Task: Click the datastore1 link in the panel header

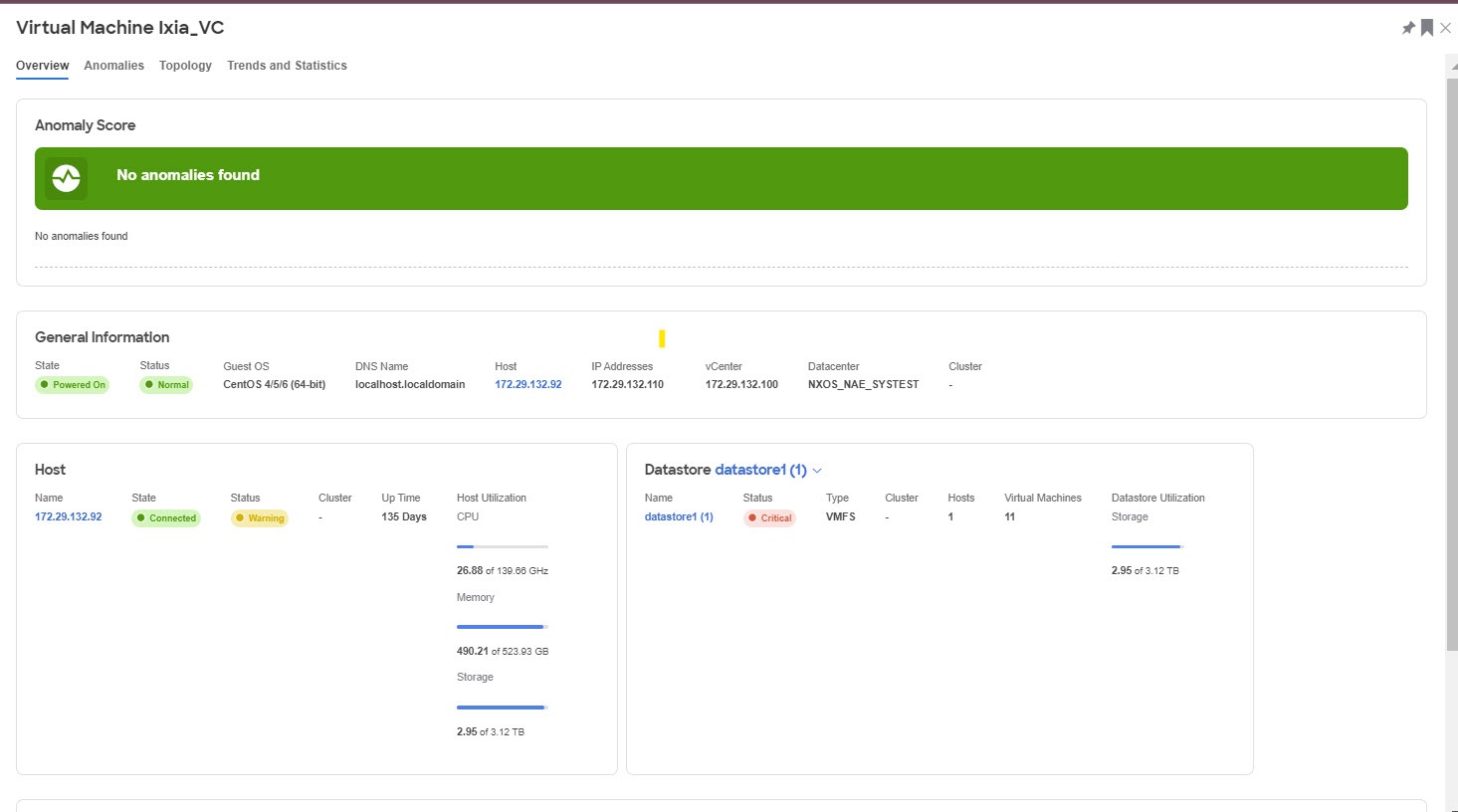Action: 762,469
